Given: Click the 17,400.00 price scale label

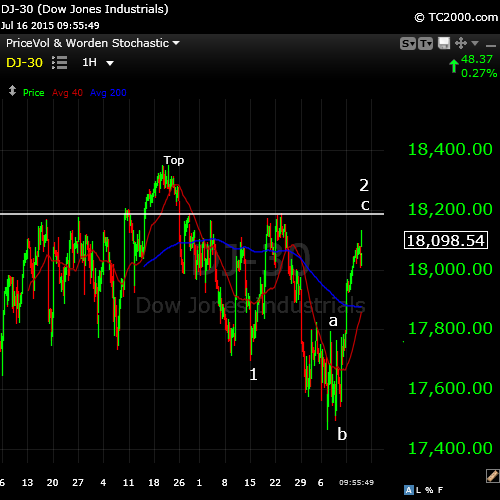Looking at the screenshot, I should point(450,448).
